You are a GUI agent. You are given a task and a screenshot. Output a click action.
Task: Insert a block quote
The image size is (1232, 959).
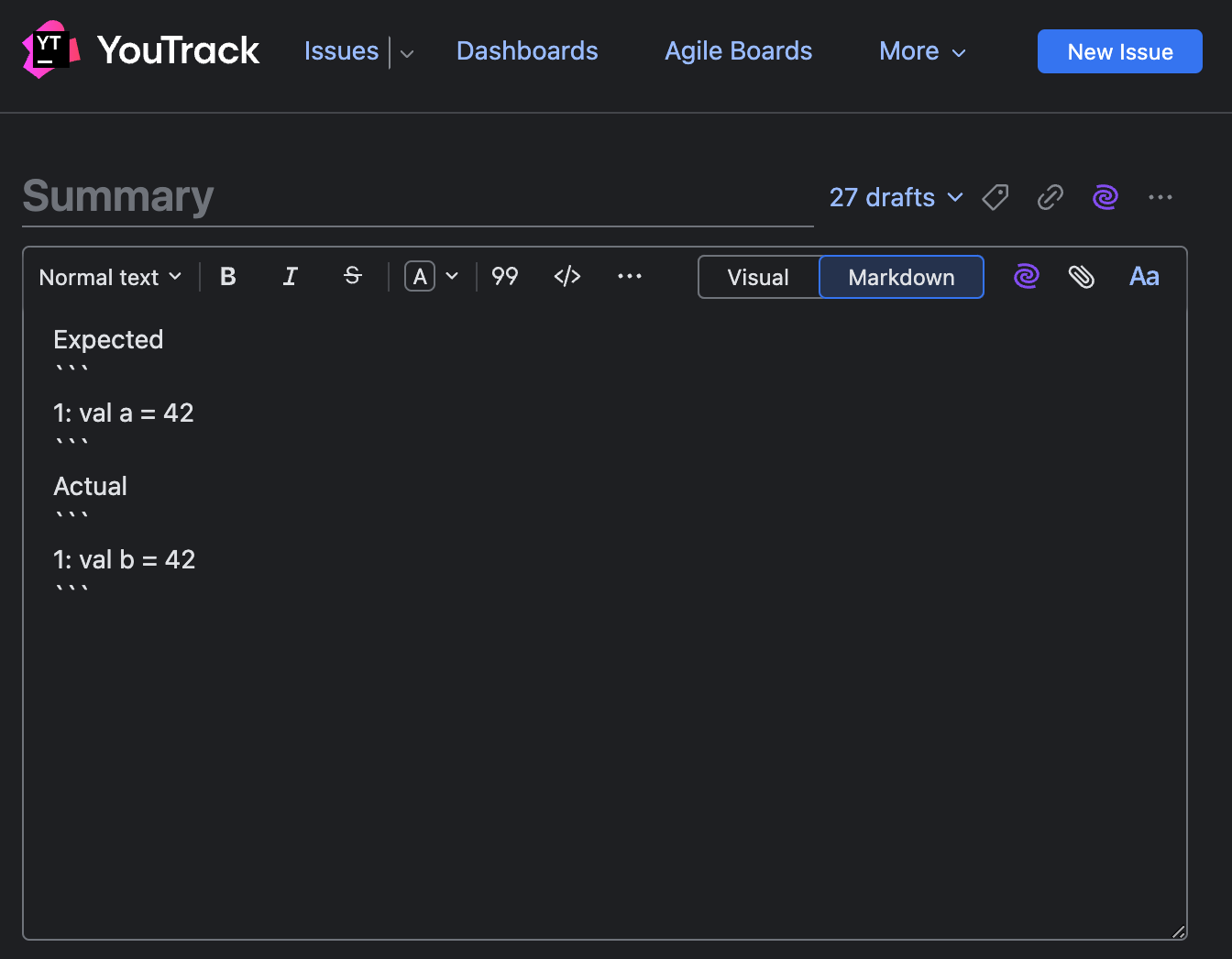[x=505, y=277]
